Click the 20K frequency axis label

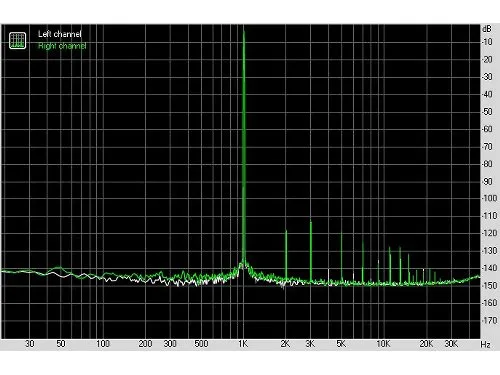click(426, 344)
